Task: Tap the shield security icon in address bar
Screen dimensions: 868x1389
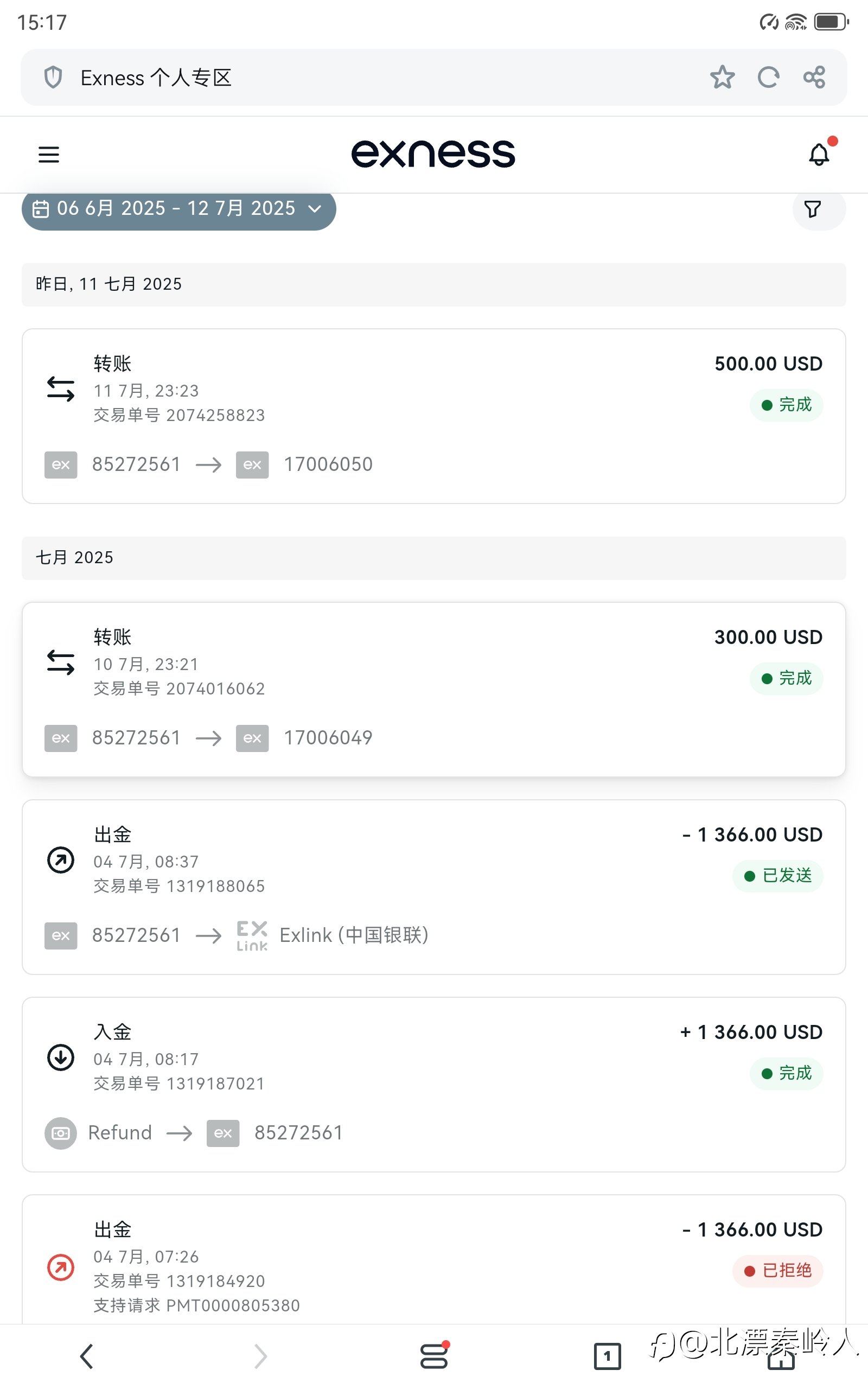Action: point(53,77)
